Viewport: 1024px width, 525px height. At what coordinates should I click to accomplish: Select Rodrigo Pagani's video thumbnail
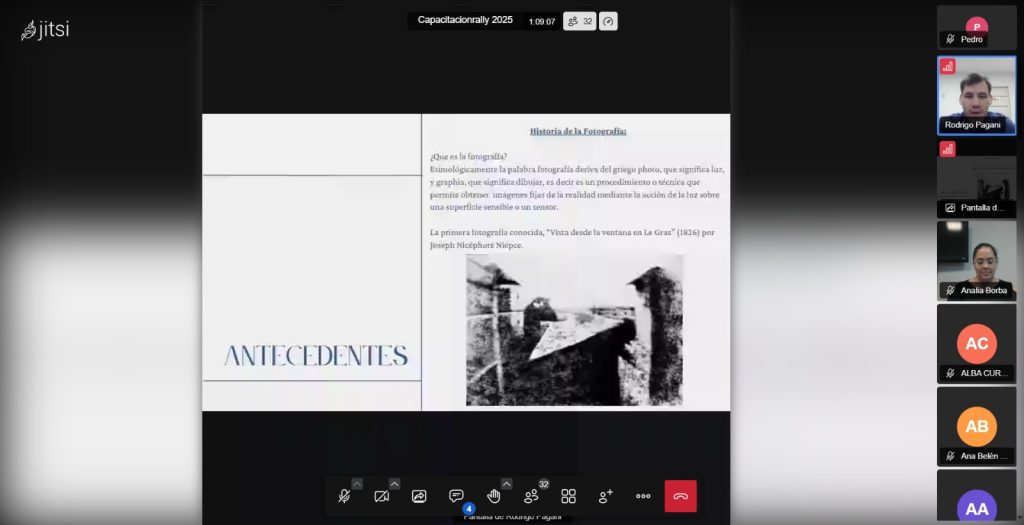(976, 95)
